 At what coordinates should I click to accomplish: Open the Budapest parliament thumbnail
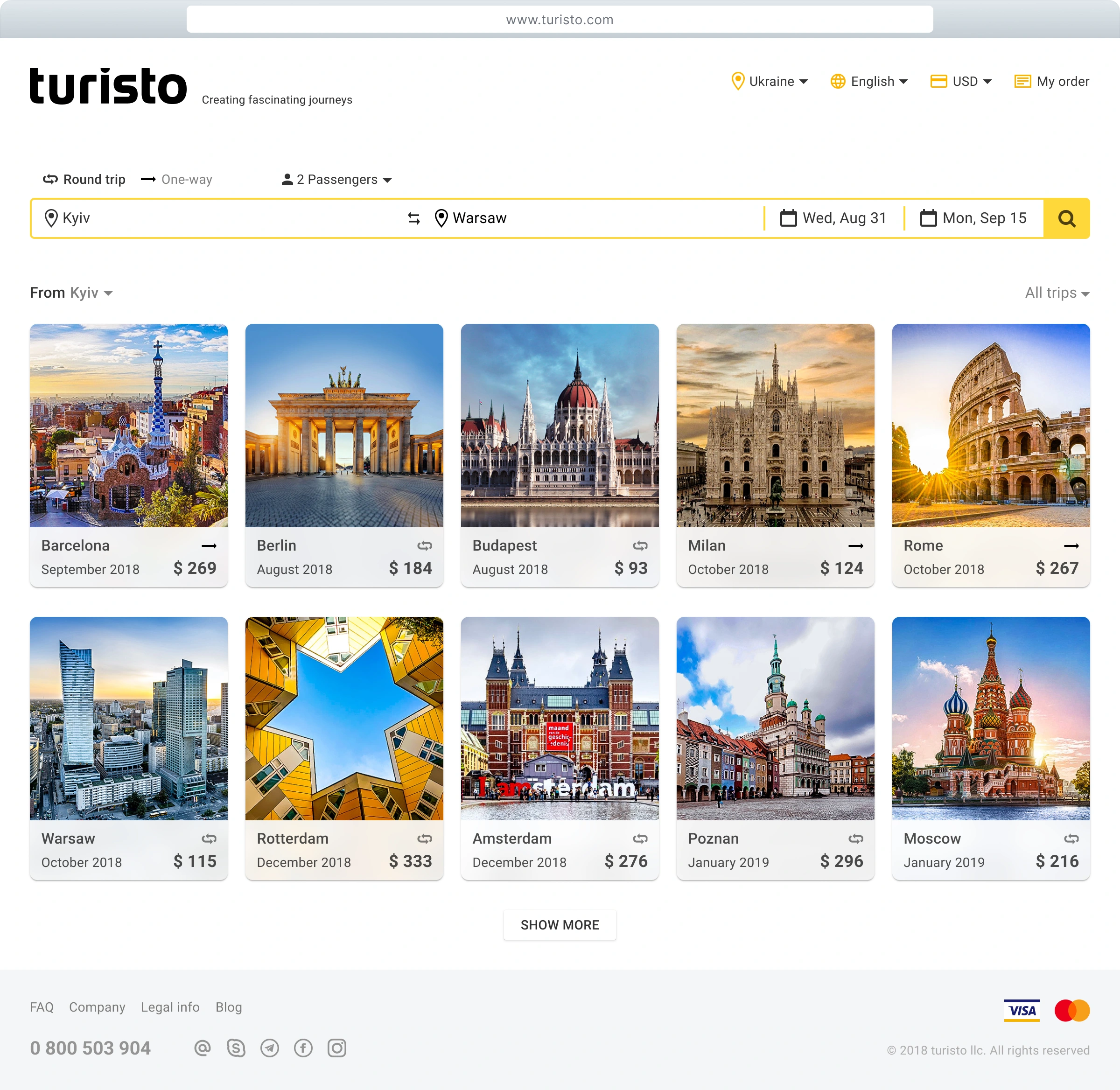point(560,426)
